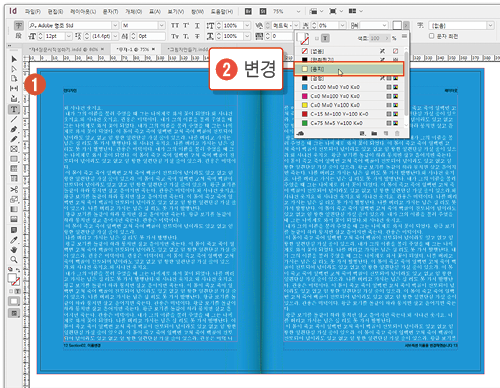This screenshot has height=388, width=500.
Task: Enable the 문자 회전 checkbox
Action: (432, 36)
